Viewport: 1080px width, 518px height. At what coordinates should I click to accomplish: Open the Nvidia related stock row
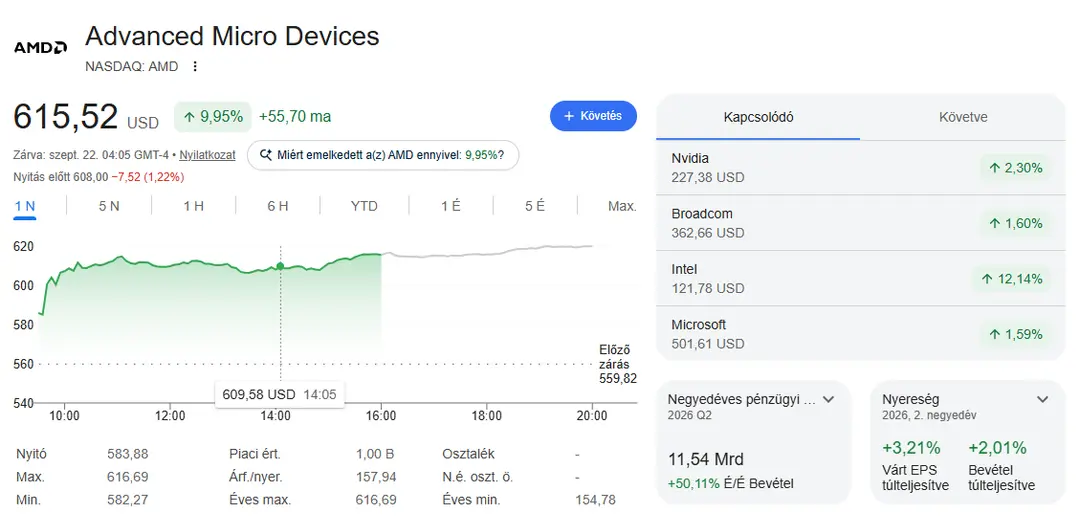[860, 167]
